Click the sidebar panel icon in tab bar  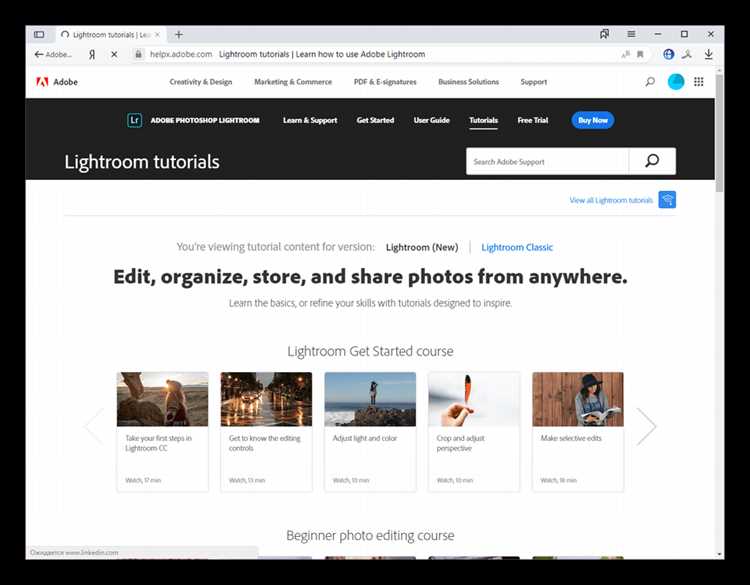point(39,34)
